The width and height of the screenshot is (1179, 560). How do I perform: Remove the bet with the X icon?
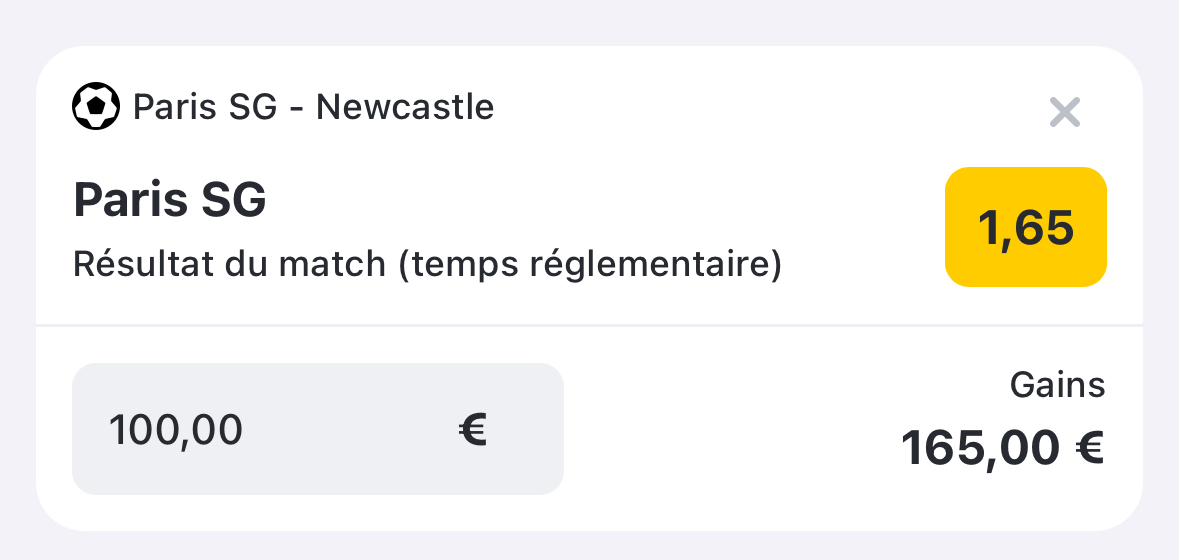pyautogui.click(x=1065, y=113)
